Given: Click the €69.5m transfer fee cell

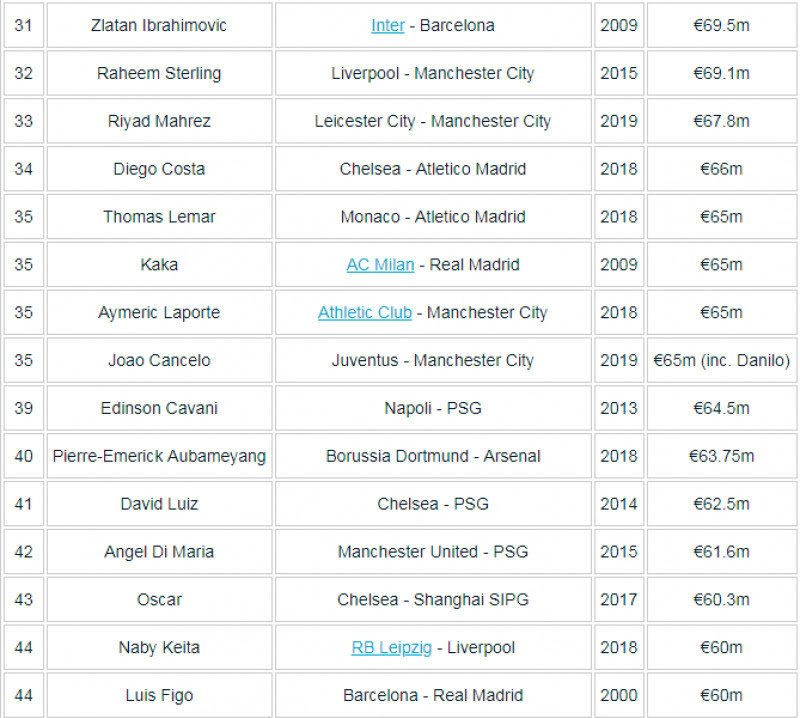Looking at the screenshot, I should click(x=721, y=25).
